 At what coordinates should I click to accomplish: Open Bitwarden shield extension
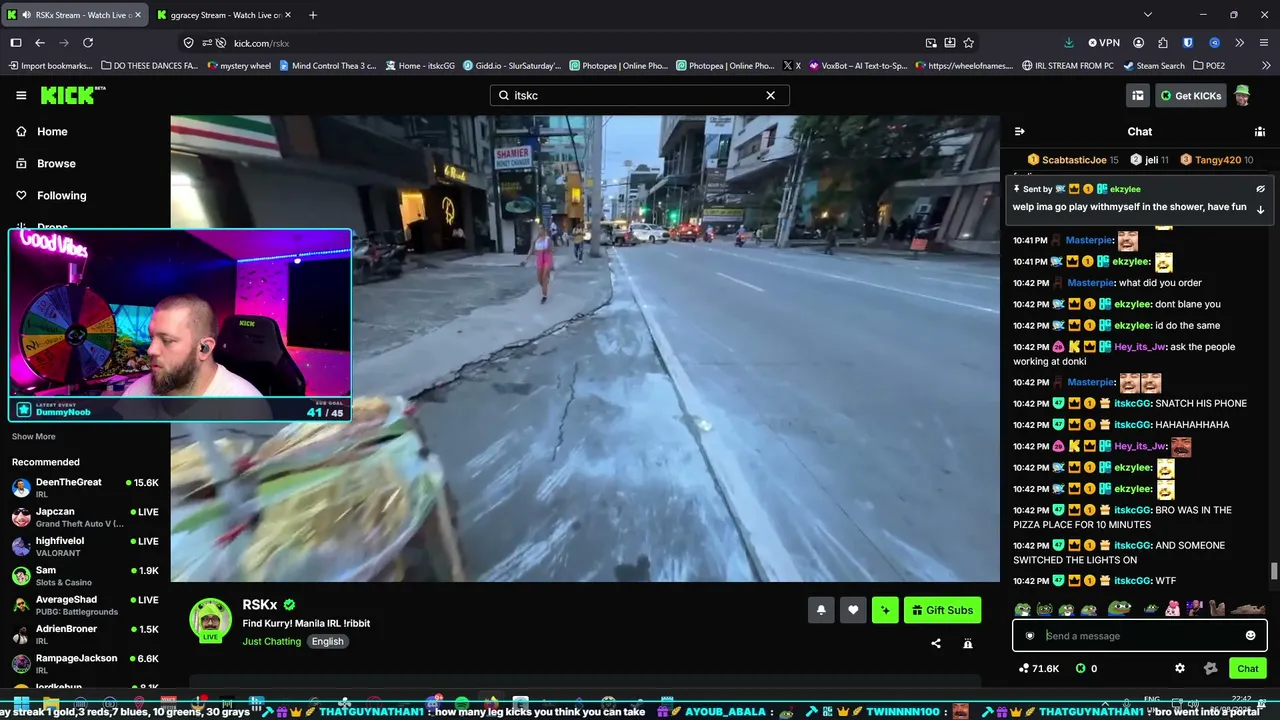(1188, 43)
